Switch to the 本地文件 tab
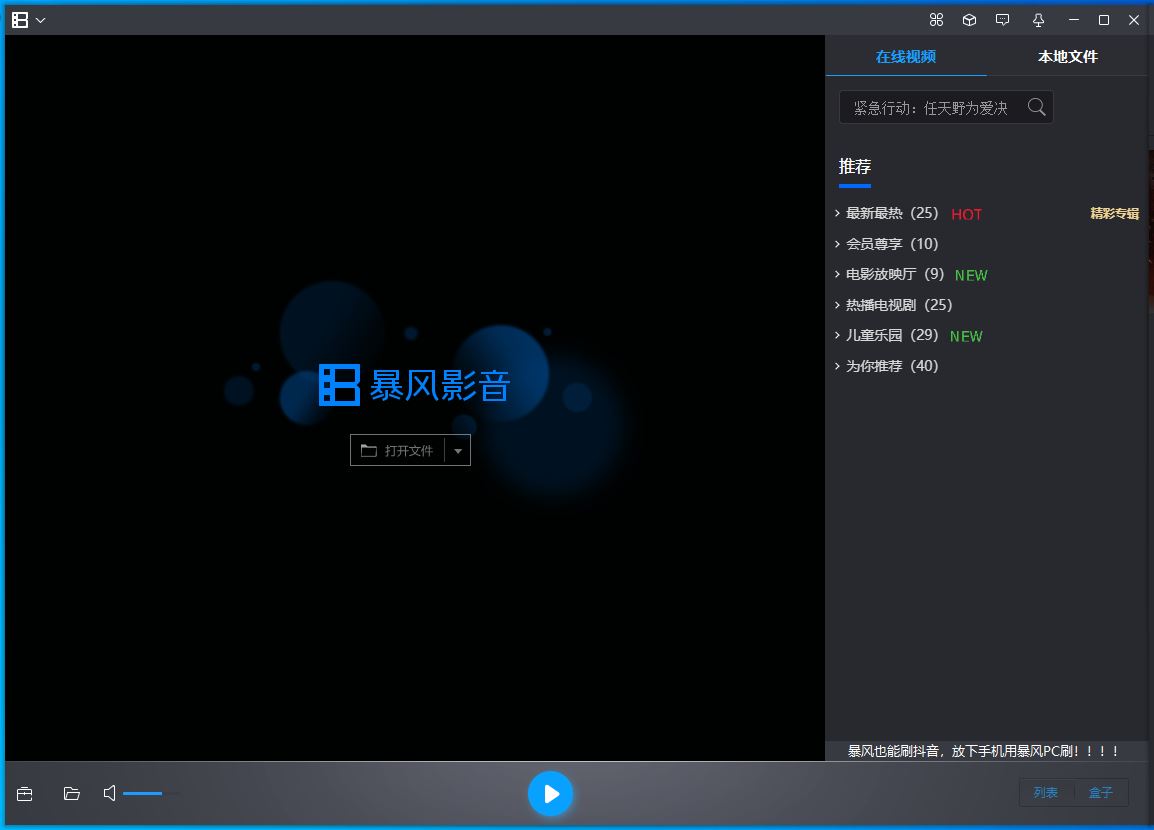This screenshot has height=830, width=1154. point(1067,57)
